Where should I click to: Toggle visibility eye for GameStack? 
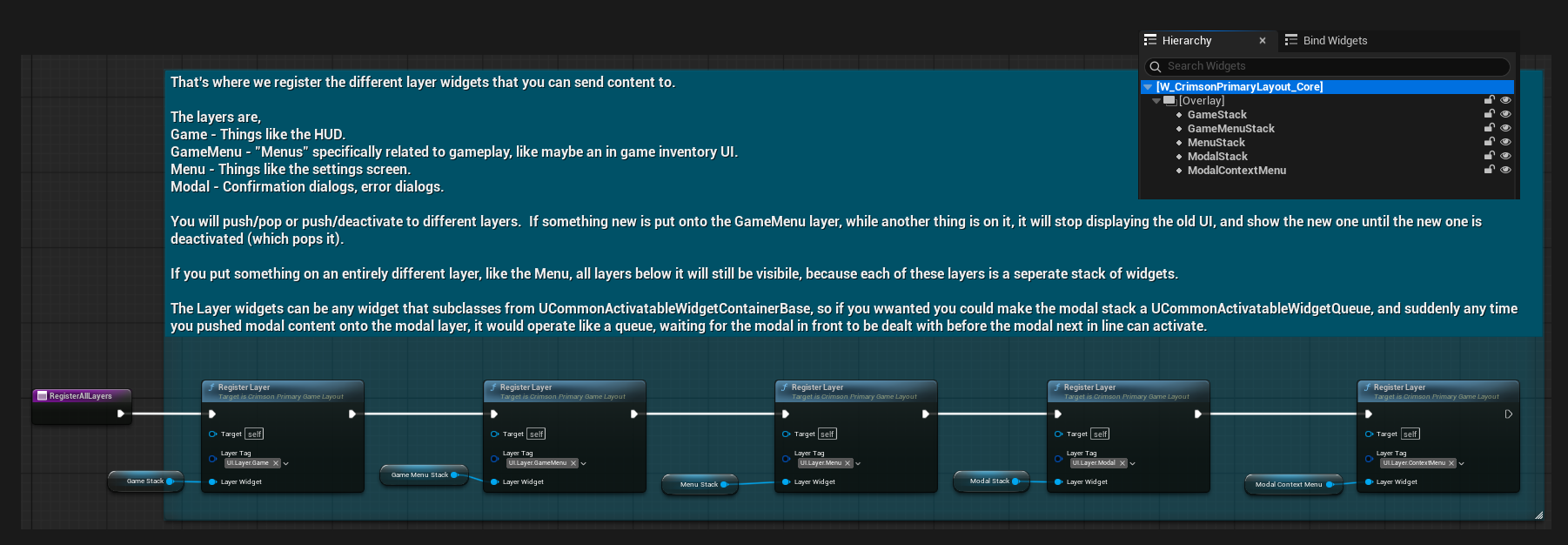click(x=1505, y=114)
